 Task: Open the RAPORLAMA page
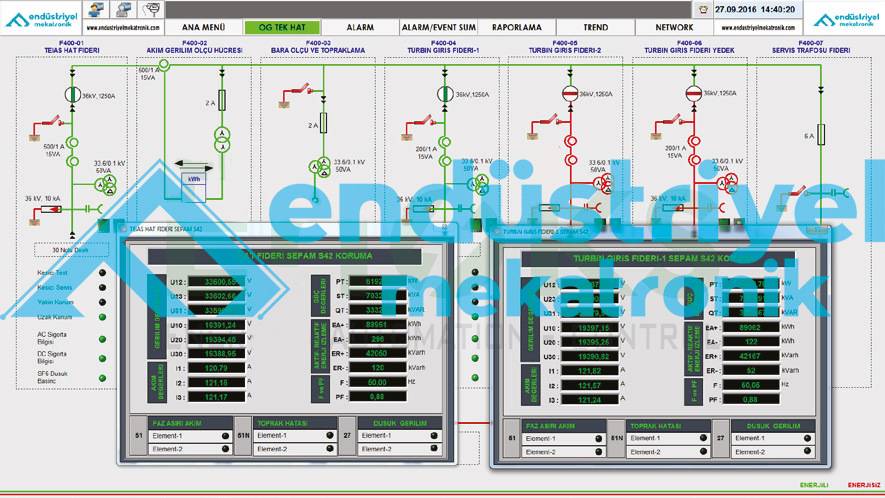click(x=517, y=28)
